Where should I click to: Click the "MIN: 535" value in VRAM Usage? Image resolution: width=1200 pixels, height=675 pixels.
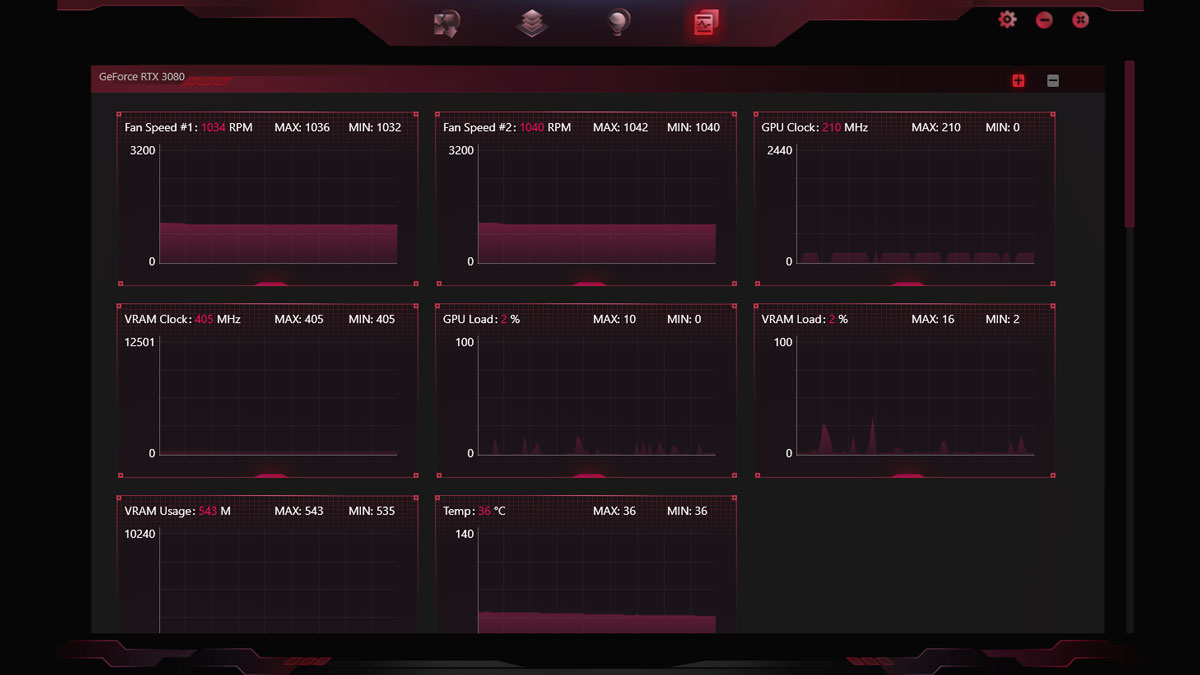point(372,512)
